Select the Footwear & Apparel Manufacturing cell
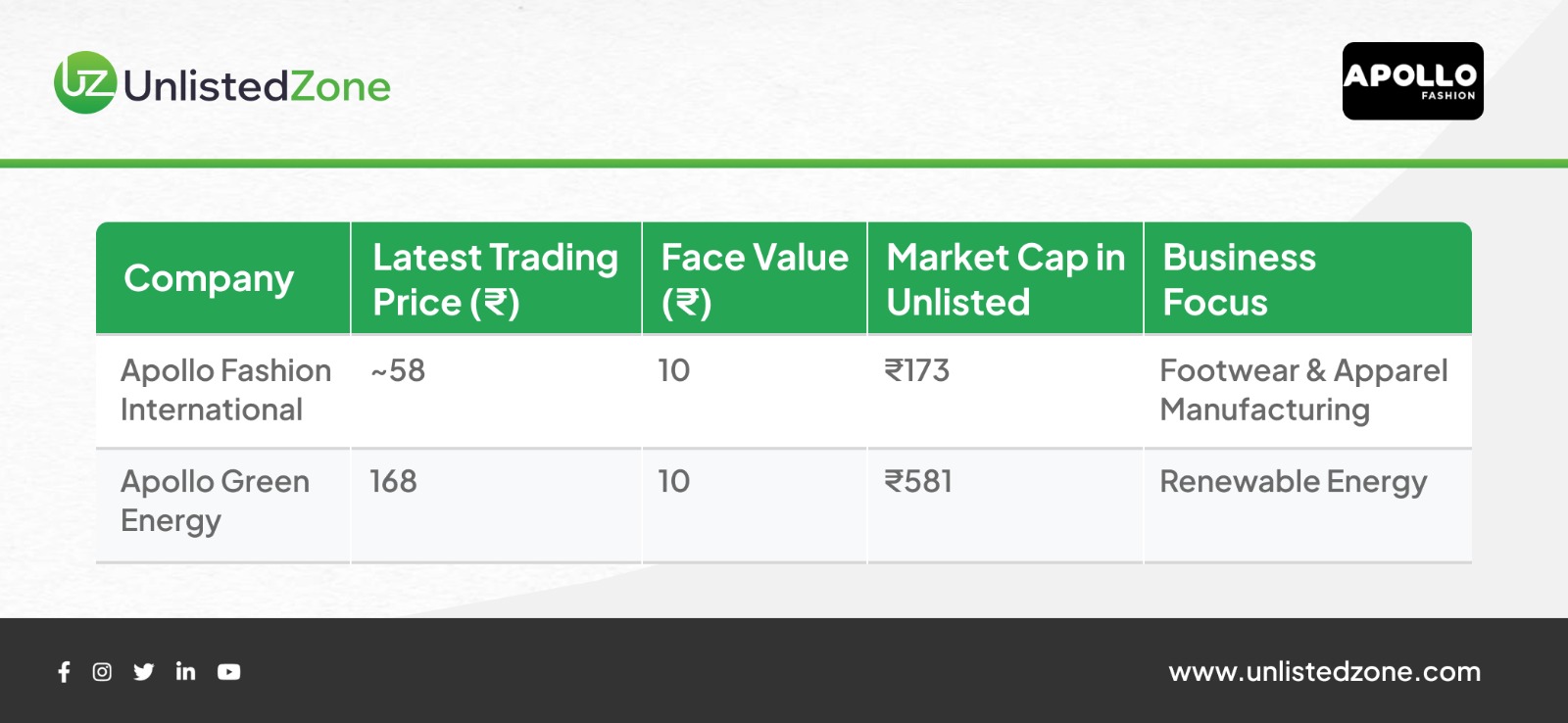1568x723 pixels. [x=1302, y=390]
